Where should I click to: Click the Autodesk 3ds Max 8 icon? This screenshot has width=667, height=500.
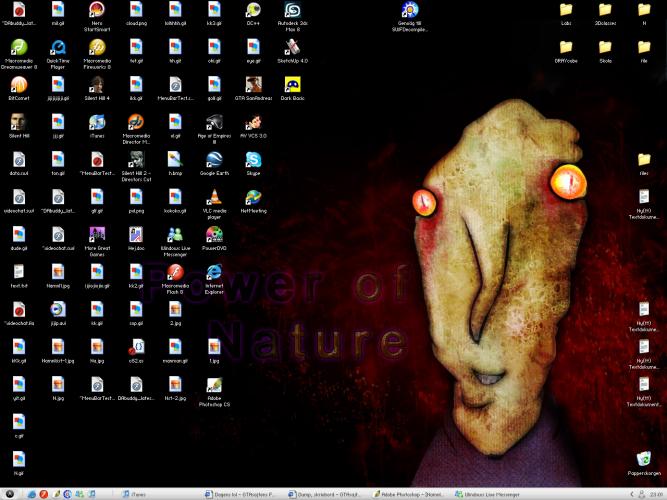point(292,10)
